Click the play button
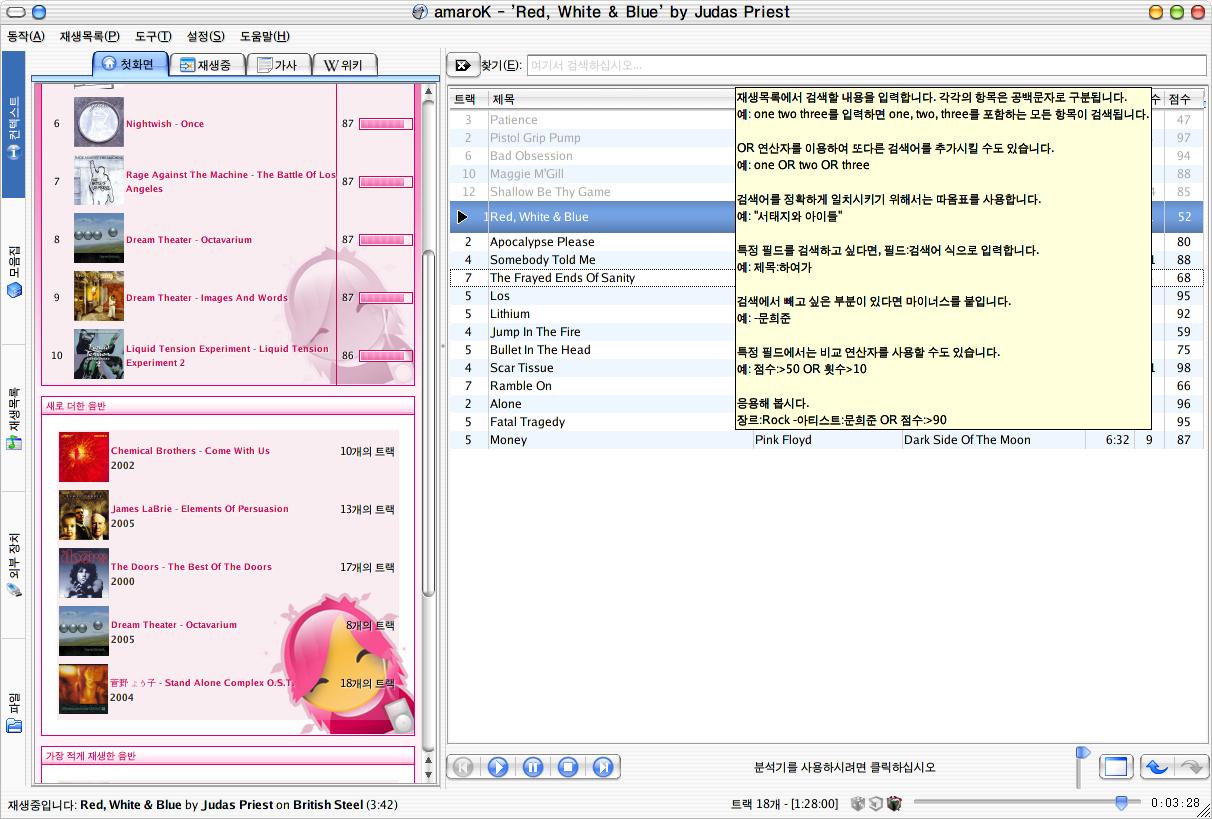Screen dimensions: 1212x819 point(498,767)
